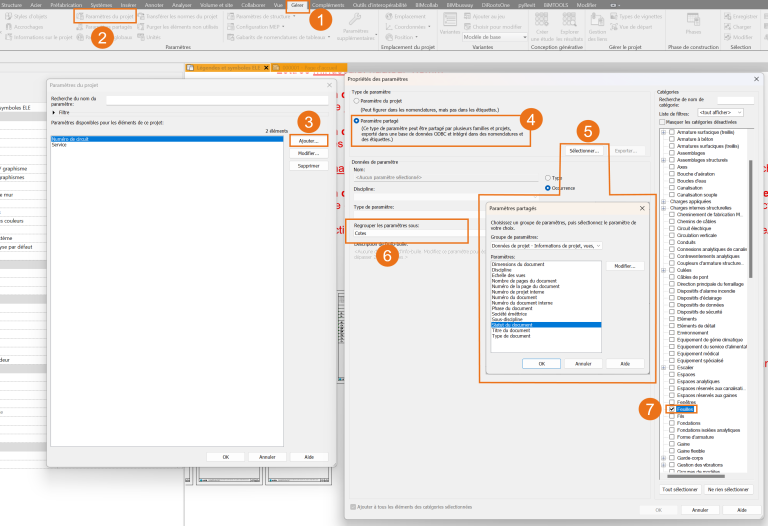Open the Compléments ribbon tab
768x526 pixels.
tap(328, 5)
